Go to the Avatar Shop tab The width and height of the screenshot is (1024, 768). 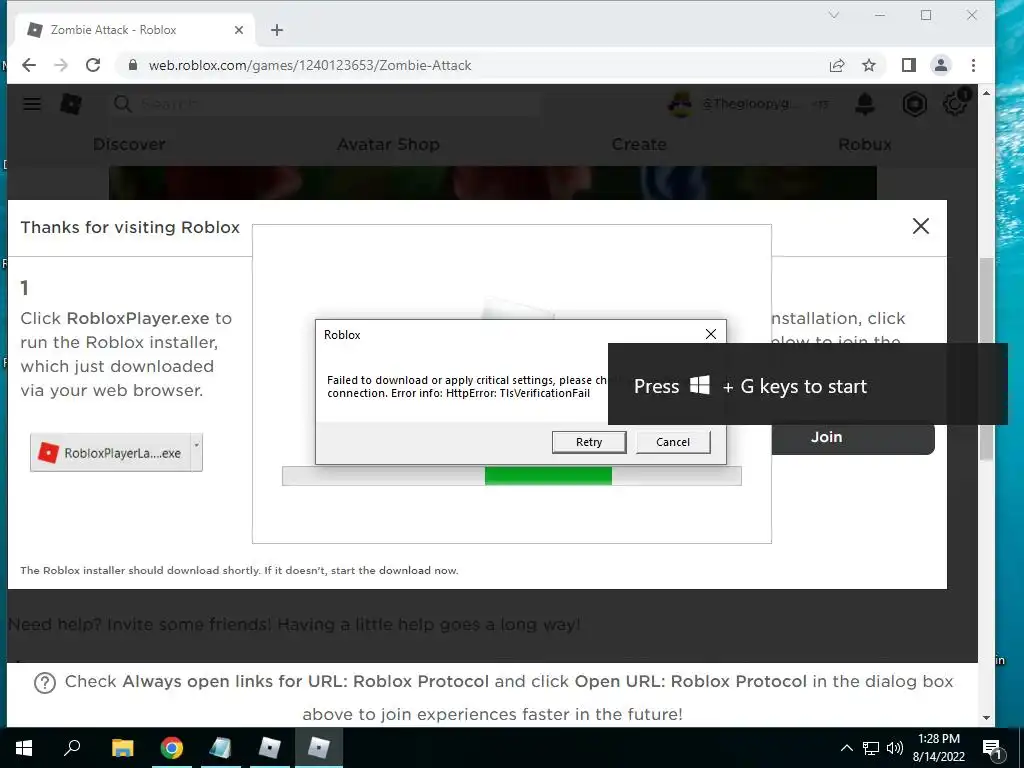[x=388, y=144]
